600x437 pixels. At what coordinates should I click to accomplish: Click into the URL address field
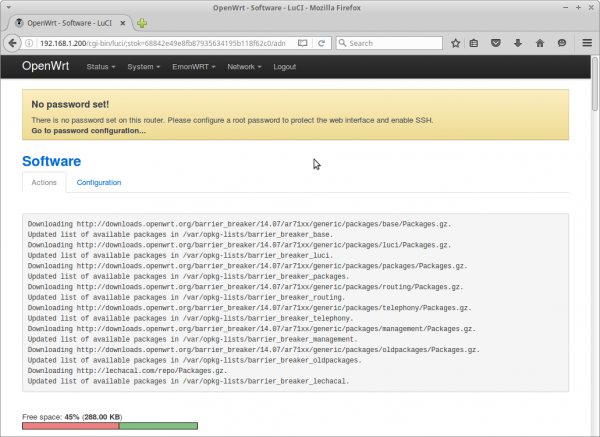[163, 43]
